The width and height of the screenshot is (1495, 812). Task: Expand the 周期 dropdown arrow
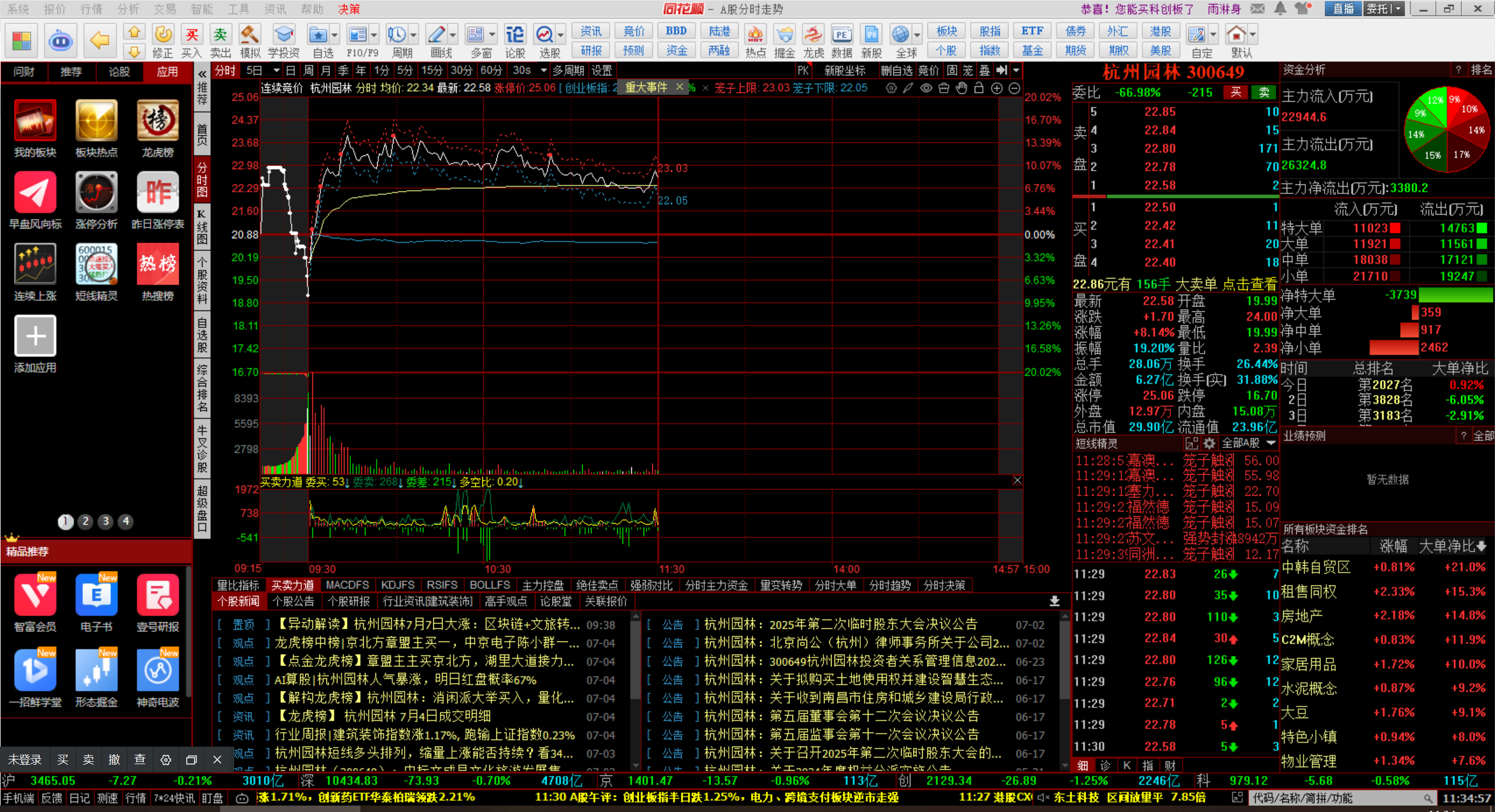click(x=413, y=35)
